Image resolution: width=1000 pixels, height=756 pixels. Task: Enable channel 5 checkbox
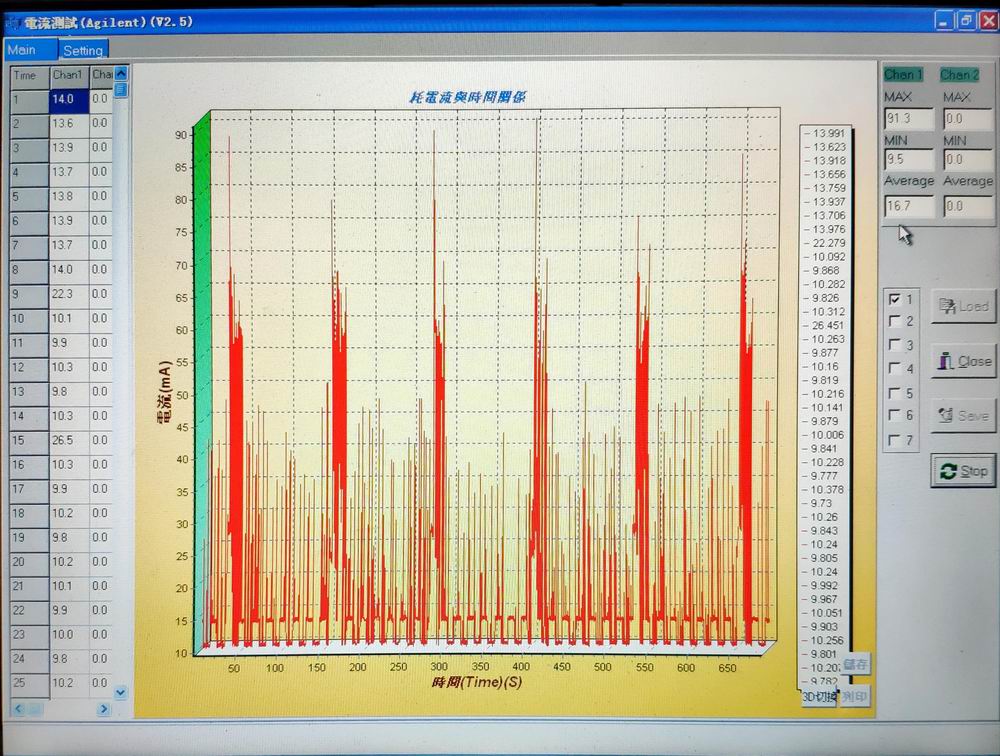coord(895,392)
